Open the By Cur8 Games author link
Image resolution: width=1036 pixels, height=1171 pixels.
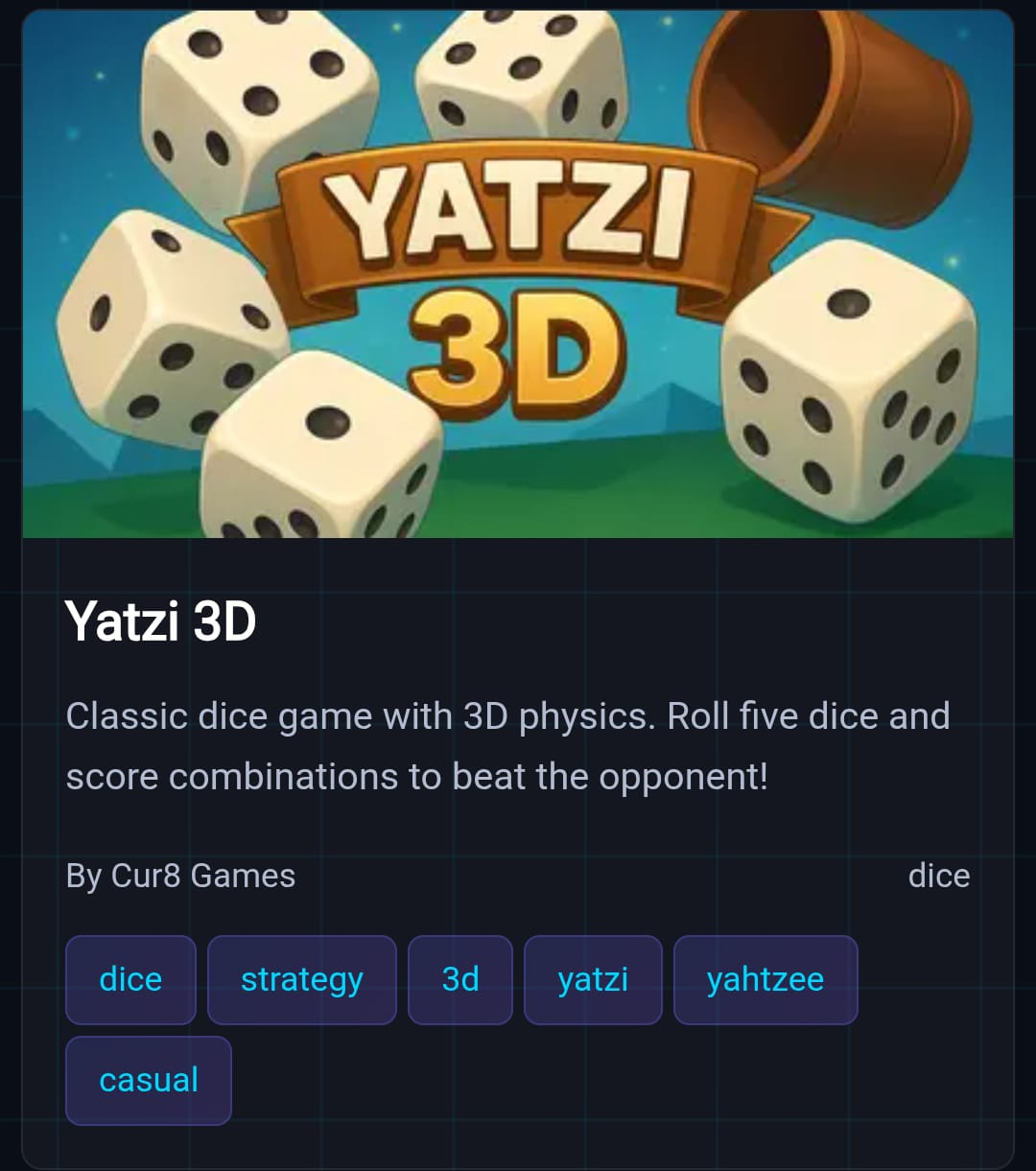point(180,876)
